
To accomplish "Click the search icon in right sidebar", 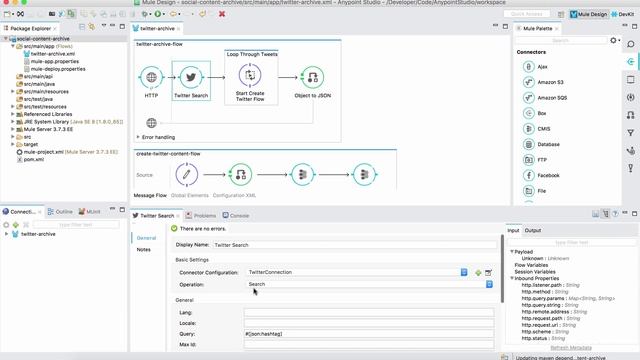I will (631, 44).
